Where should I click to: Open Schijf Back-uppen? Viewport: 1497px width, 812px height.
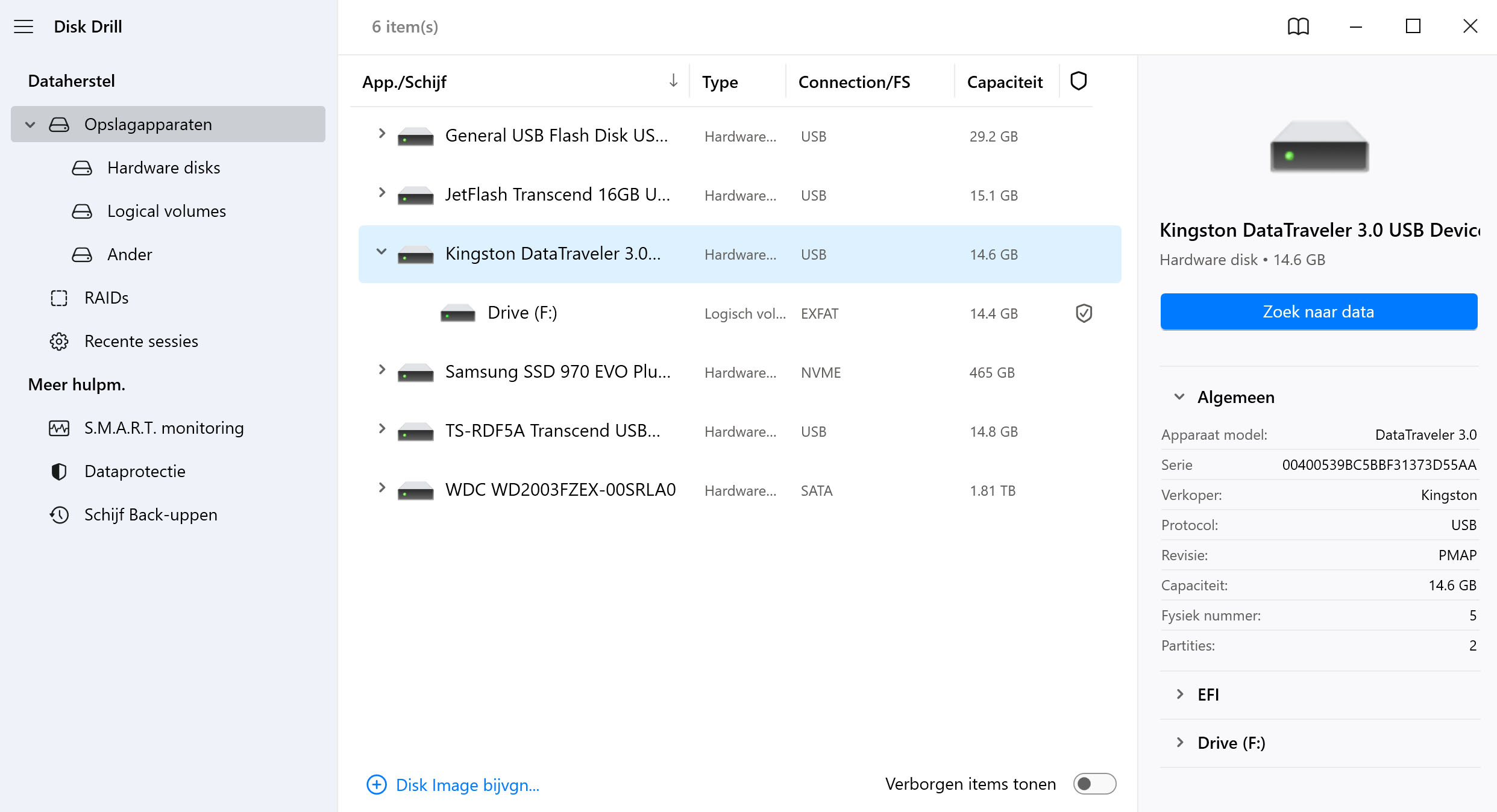151,515
